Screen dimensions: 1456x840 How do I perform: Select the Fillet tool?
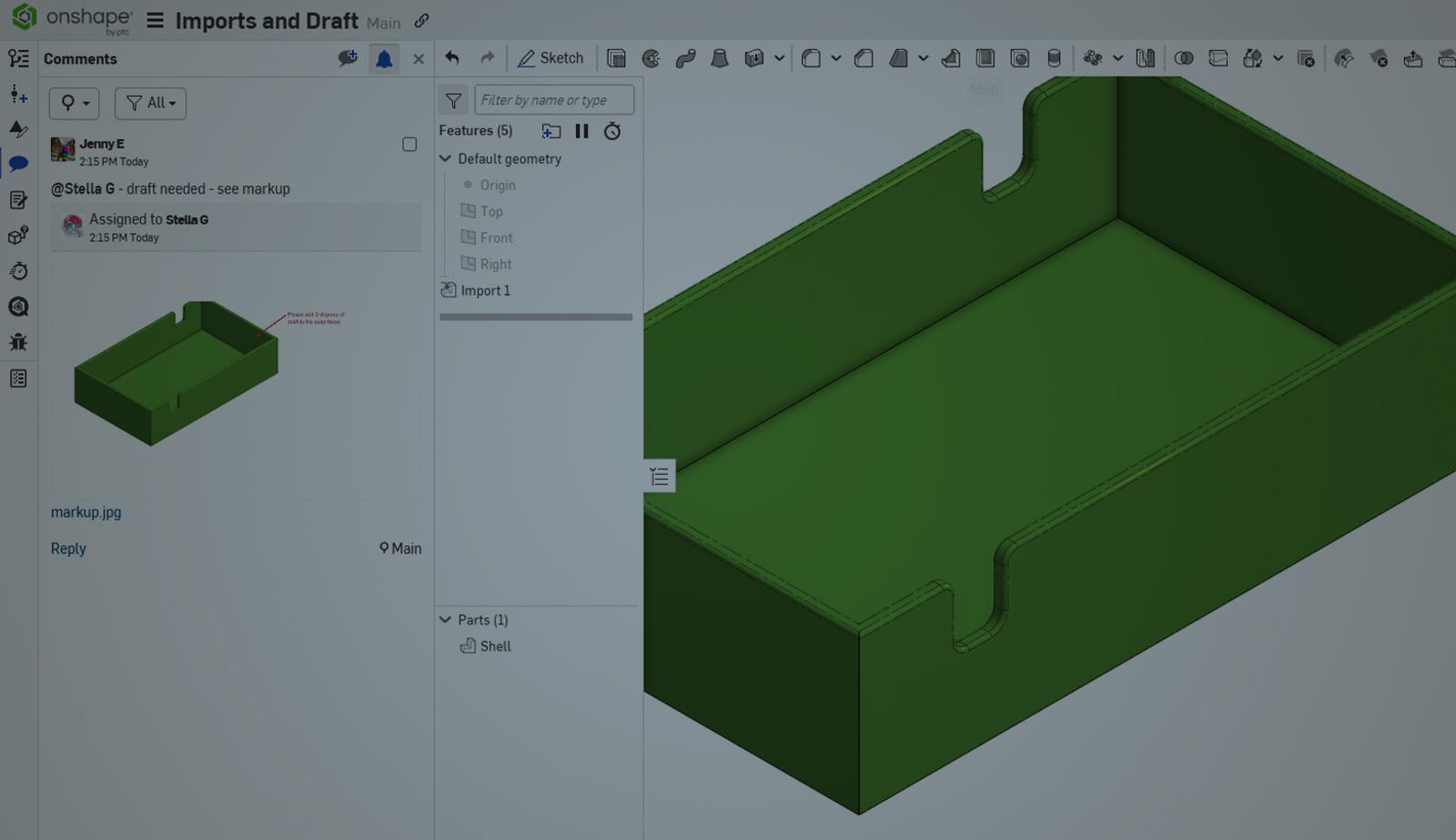tap(811, 57)
